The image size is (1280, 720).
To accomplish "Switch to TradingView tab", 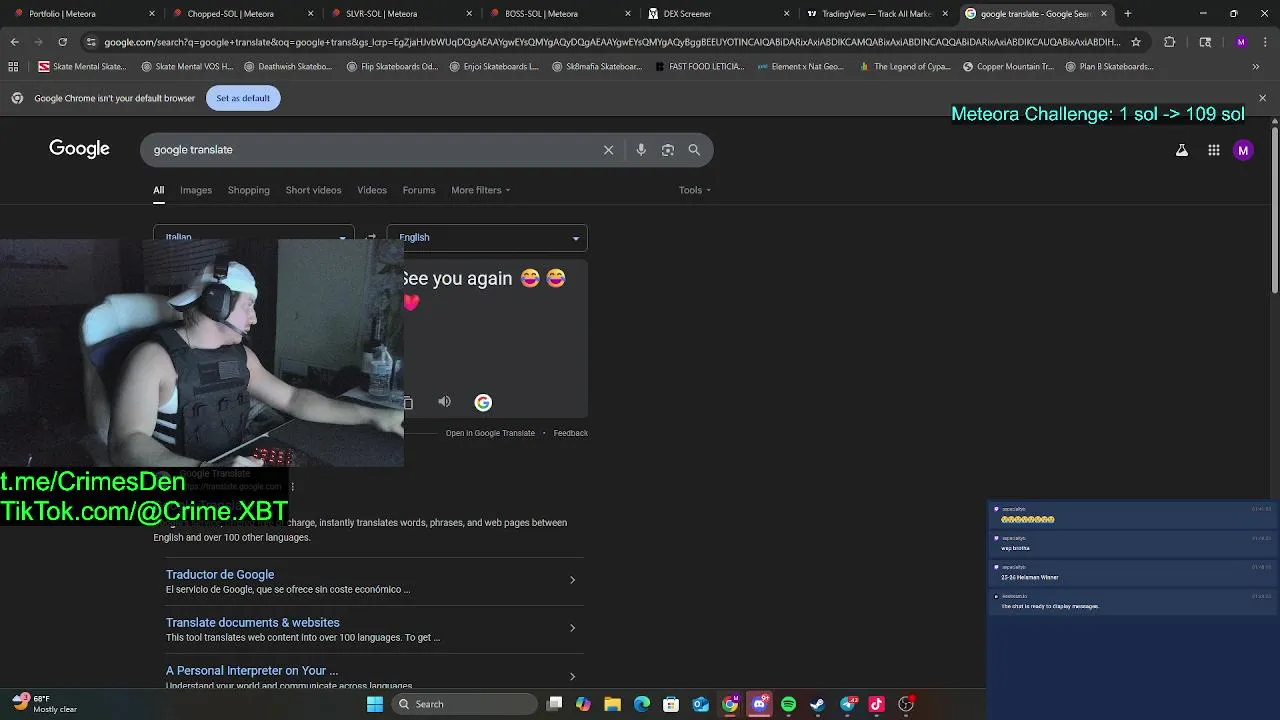I will pos(876,14).
